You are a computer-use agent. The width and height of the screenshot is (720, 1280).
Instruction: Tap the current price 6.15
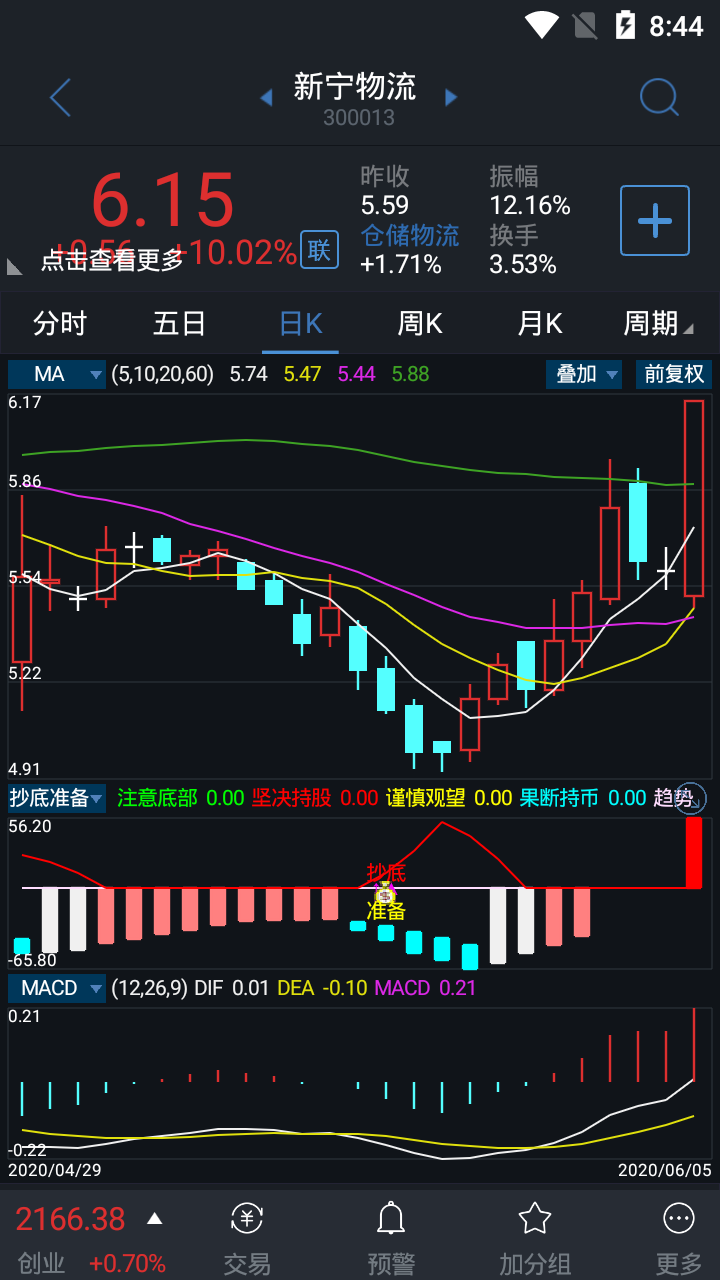[163, 200]
